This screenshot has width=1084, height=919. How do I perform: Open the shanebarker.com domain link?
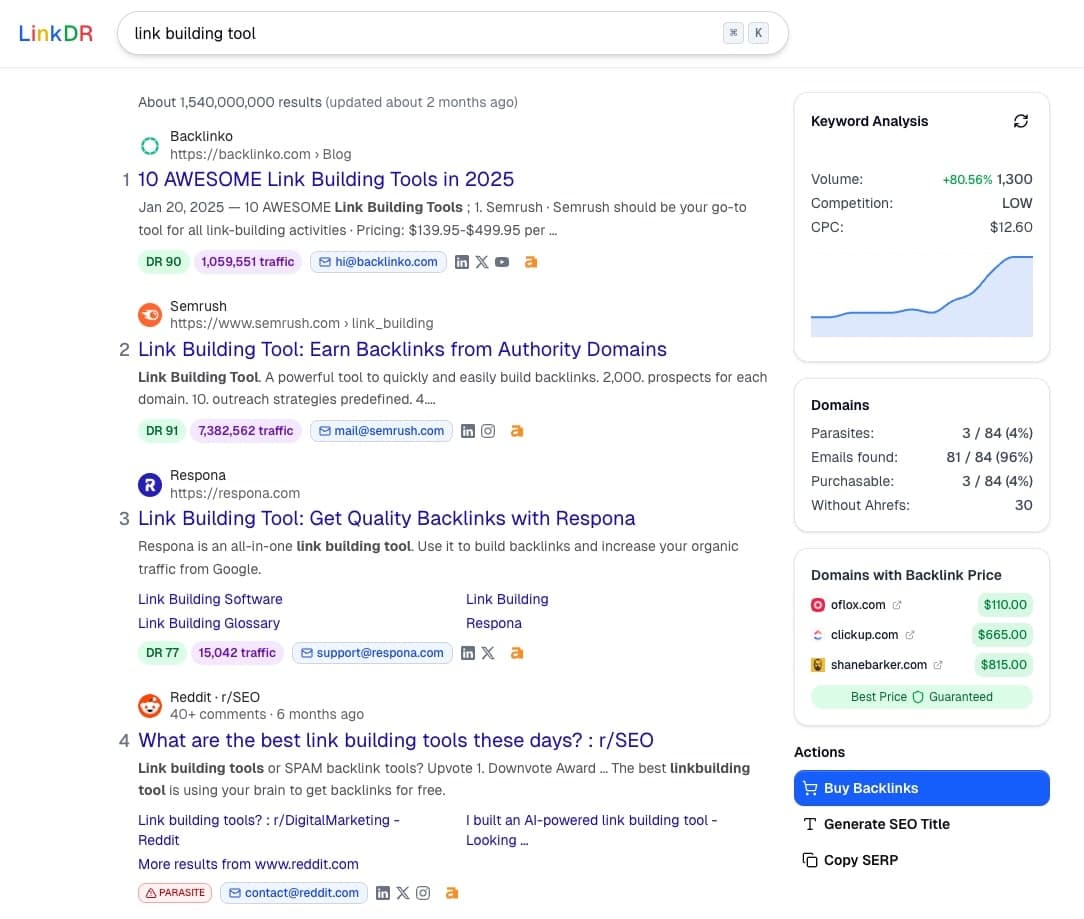click(x=879, y=665)
